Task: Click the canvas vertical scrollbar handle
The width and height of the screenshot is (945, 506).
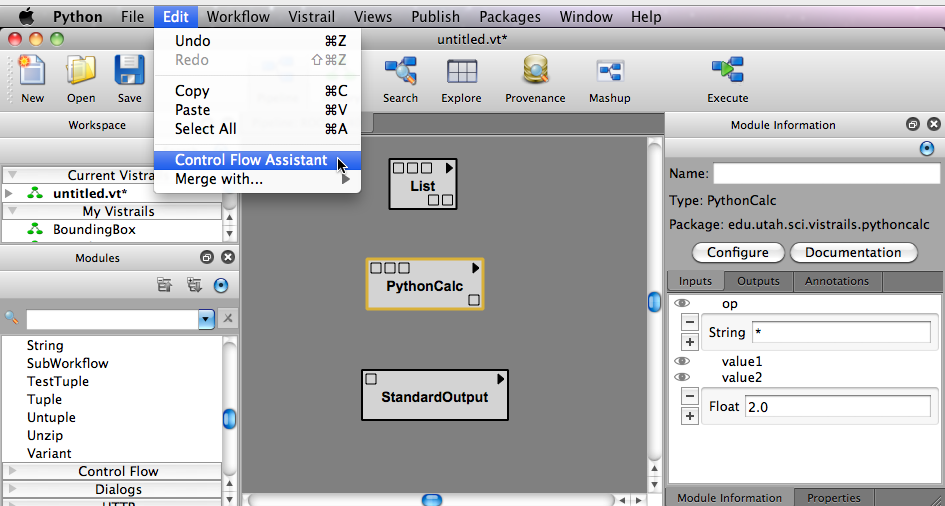Action: click(x=654, y=302)
